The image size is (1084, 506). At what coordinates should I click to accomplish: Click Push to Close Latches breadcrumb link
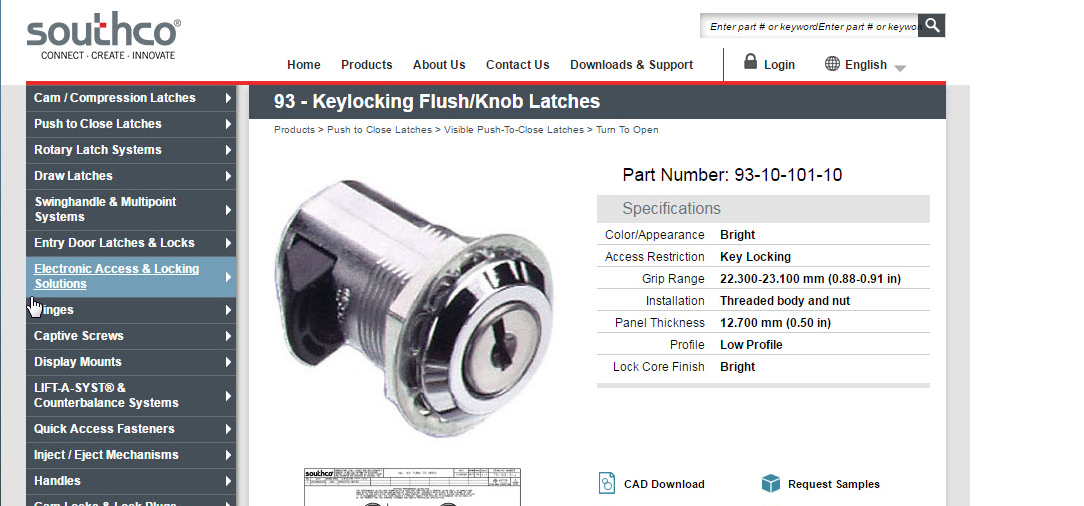[x=379, y=130]
